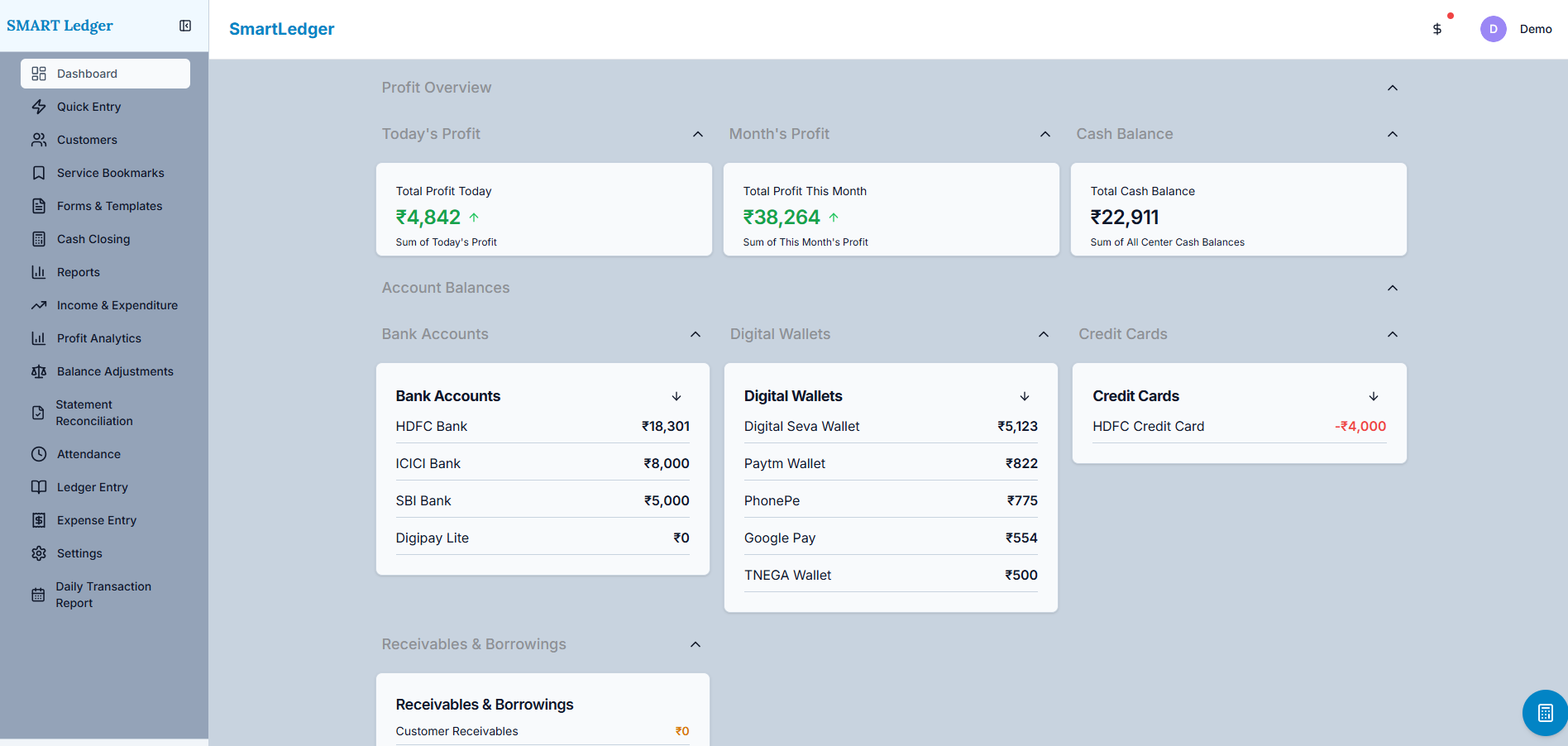The image size is (1568, 746).
Task: Select the HDFC Credit Card row
Action: [1240, 426]
